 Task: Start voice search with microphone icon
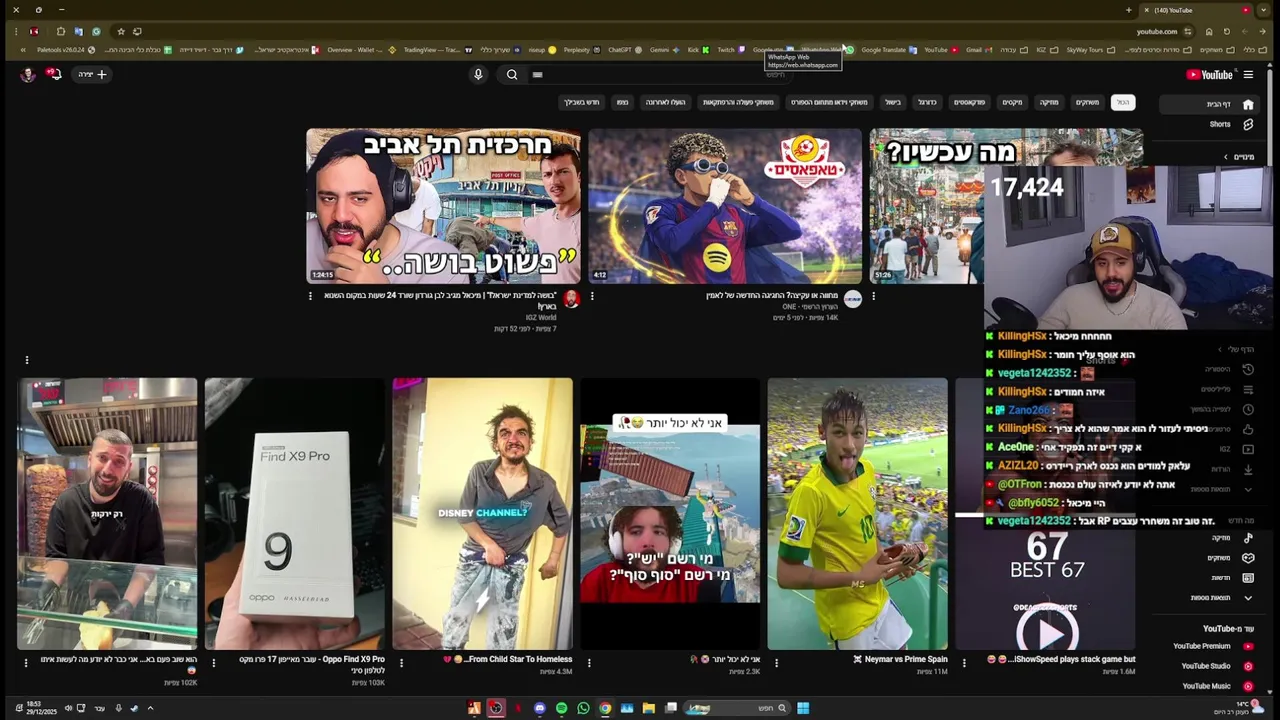pos(478,74)
